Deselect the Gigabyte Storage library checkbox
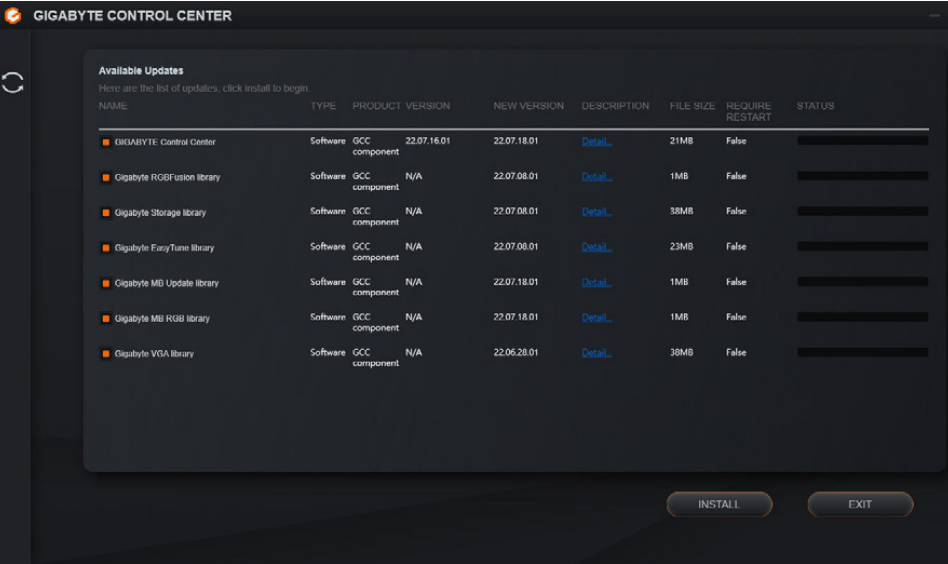The image size is (948, 564). (x=105, y=213)
